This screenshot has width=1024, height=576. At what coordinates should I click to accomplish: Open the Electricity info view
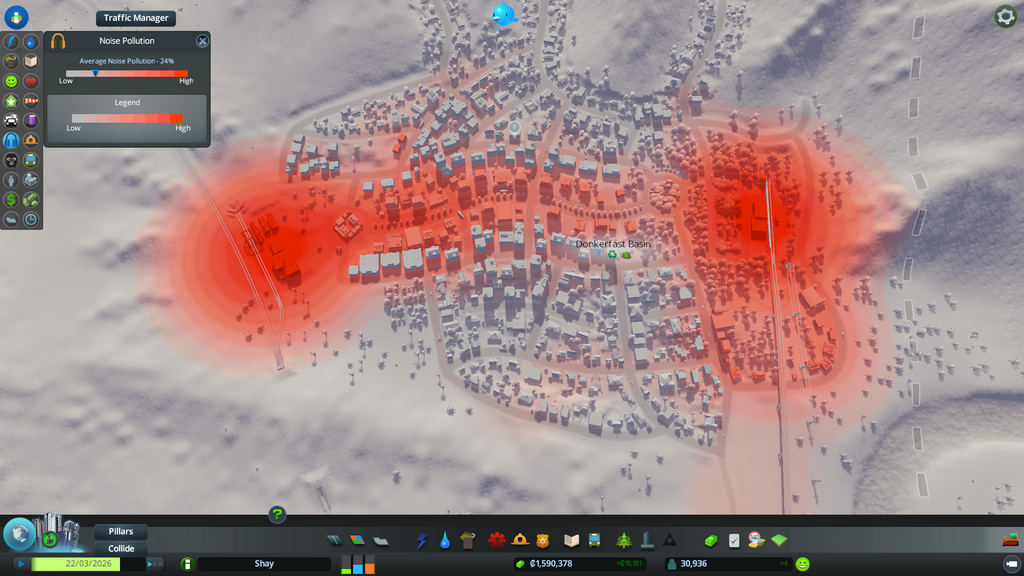[x=11, y=42]
